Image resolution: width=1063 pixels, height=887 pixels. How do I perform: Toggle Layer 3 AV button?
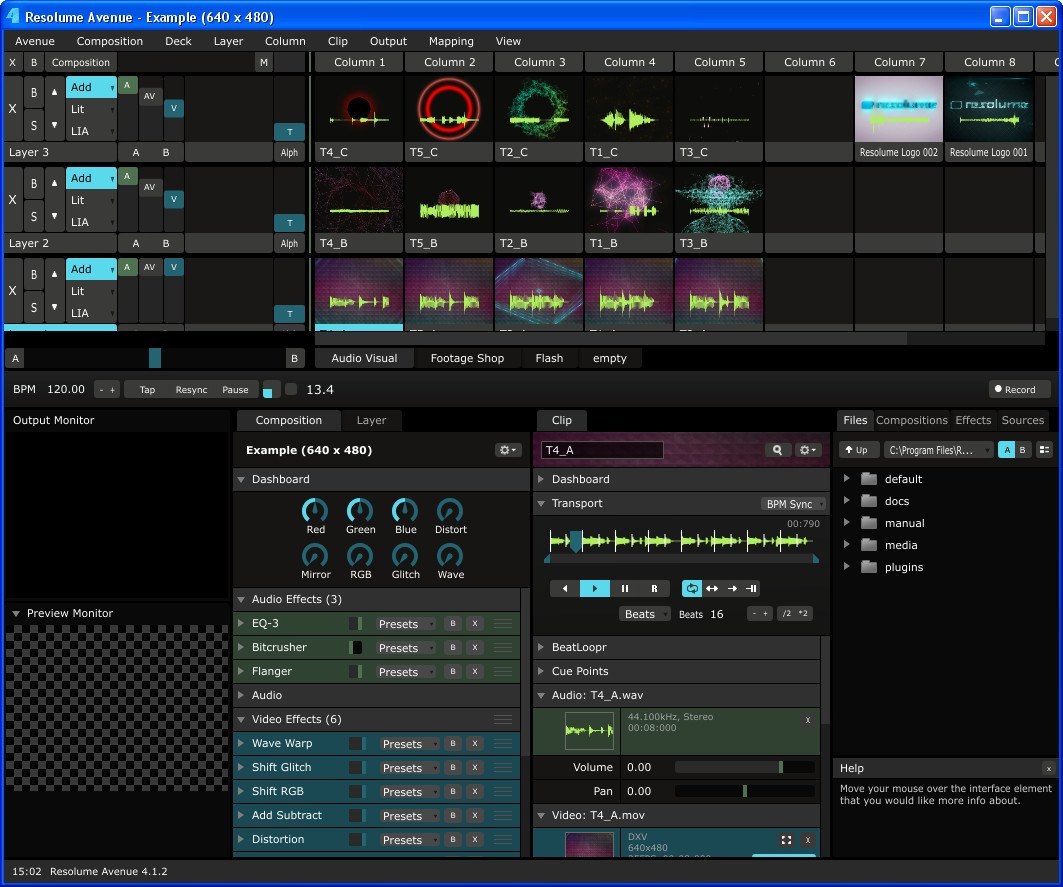(x=150, y=96)
